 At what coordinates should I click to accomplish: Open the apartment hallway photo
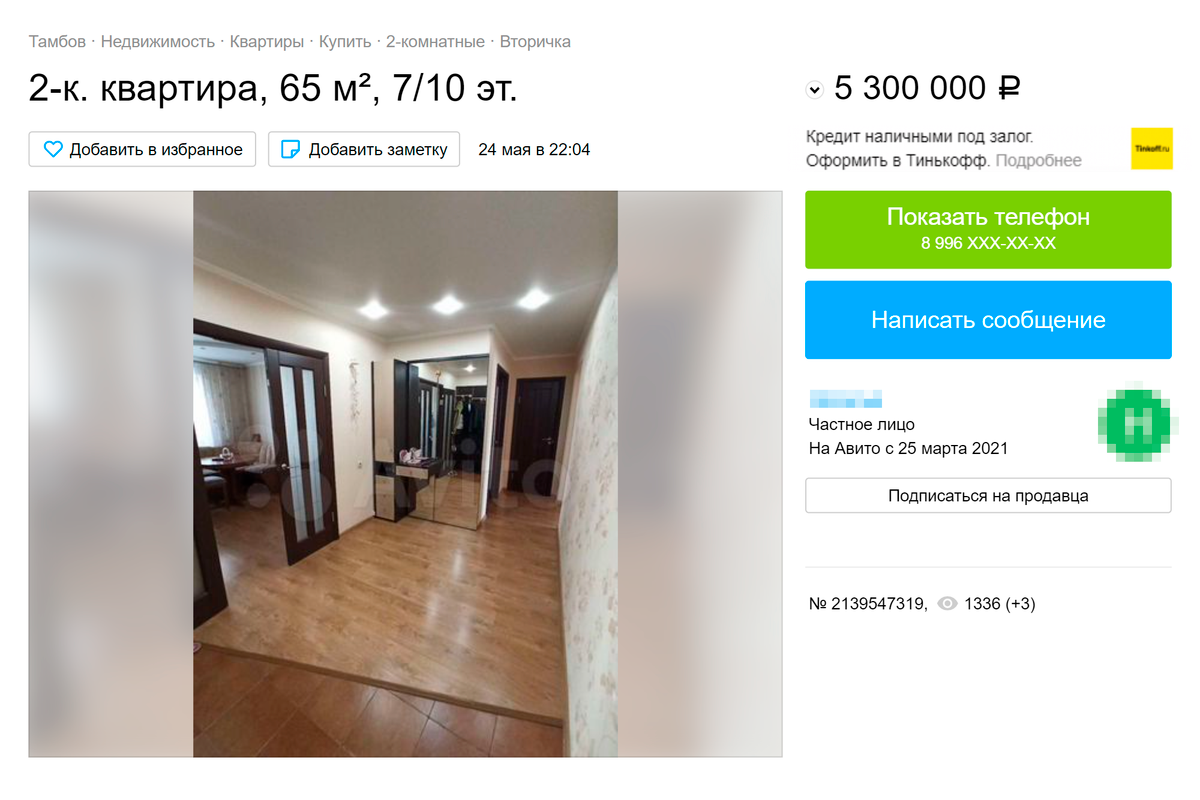[405, 474]
